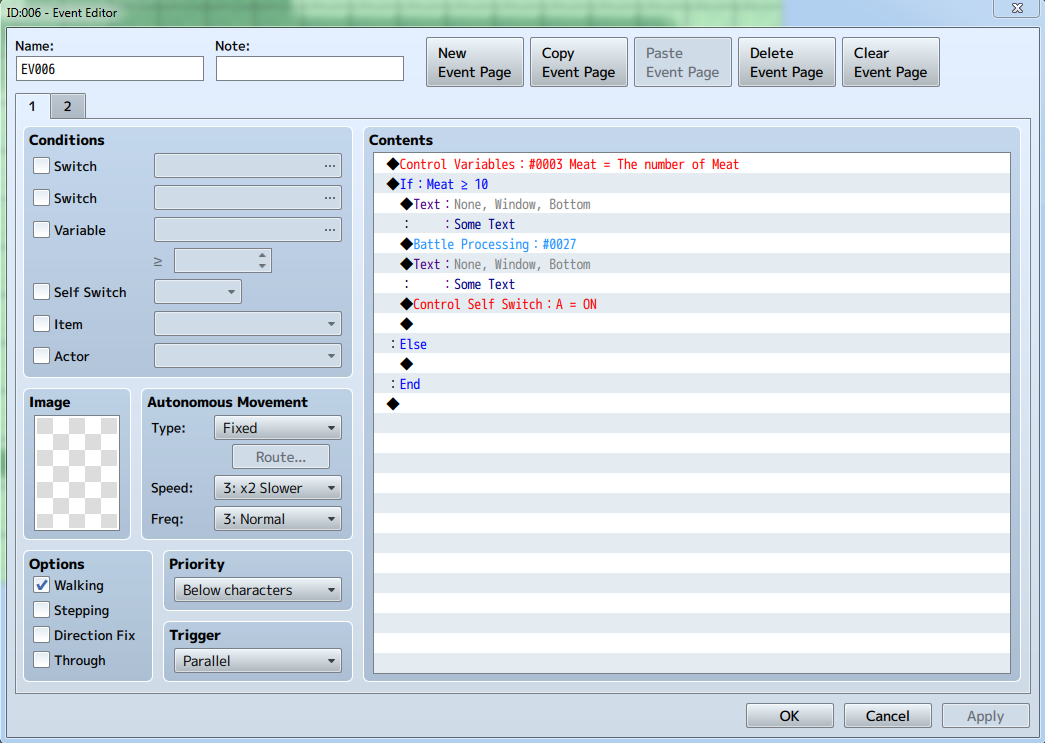Screen dimensions: 1045x743
Task: Select the last empty command line after End
Action: tap(692, 404)
